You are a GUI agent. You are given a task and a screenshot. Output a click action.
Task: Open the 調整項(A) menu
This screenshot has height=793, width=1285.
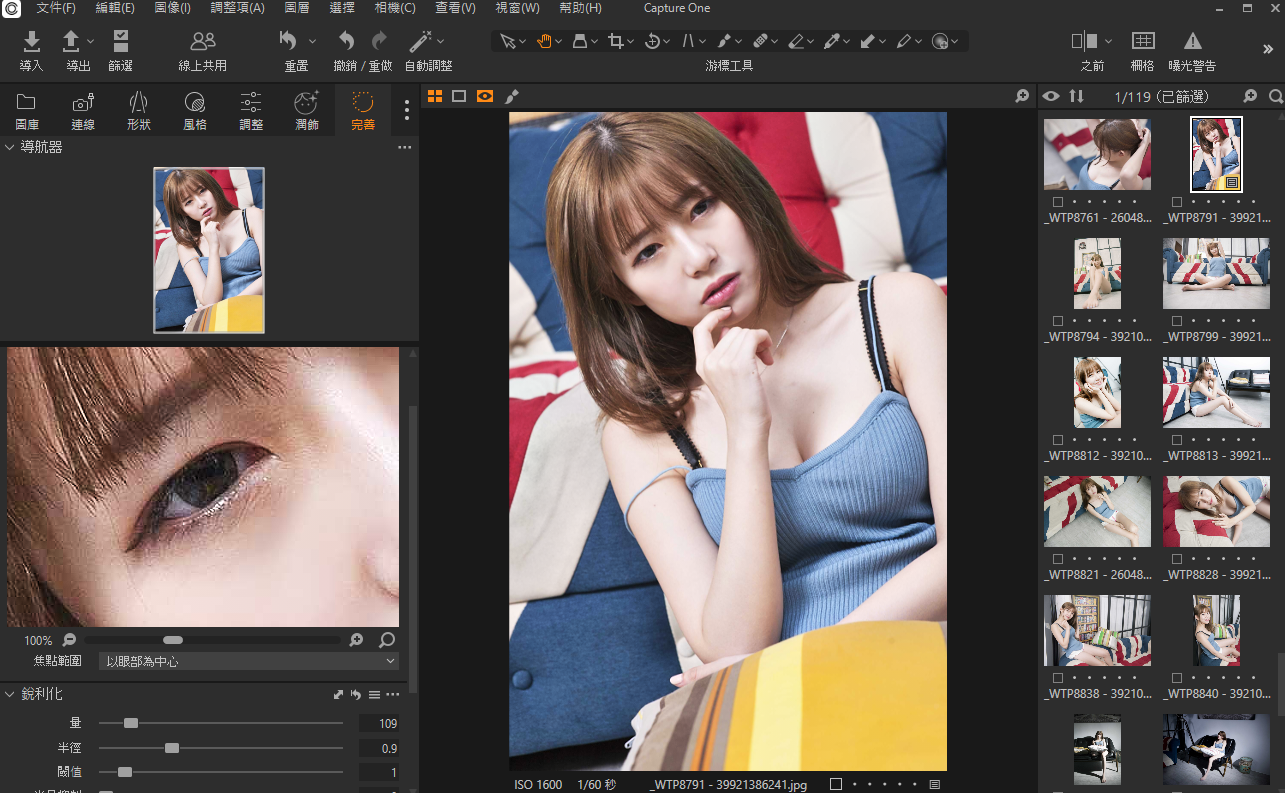(x=238, y=8)
